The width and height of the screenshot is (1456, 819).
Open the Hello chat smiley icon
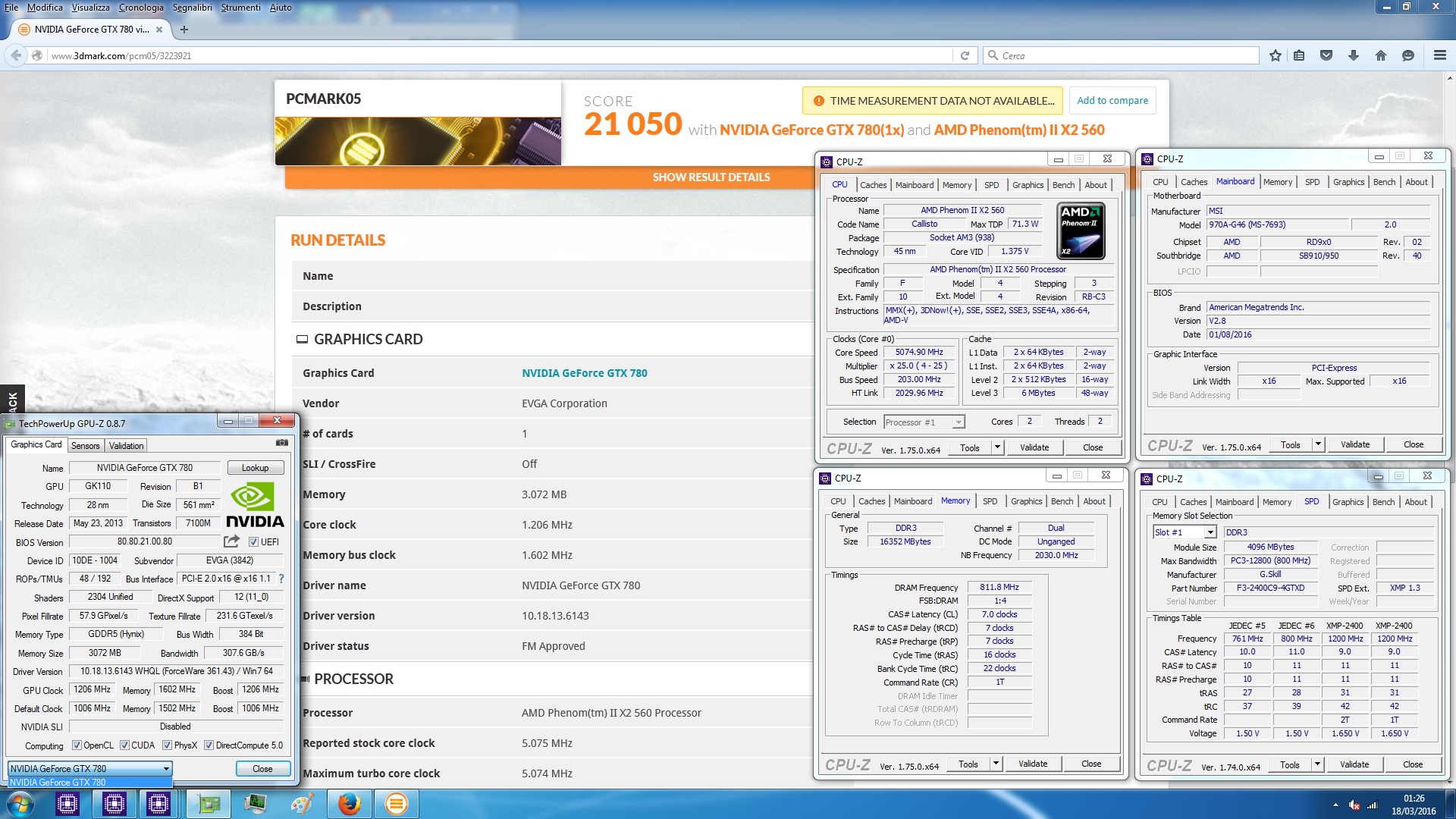coord(1408,55)
